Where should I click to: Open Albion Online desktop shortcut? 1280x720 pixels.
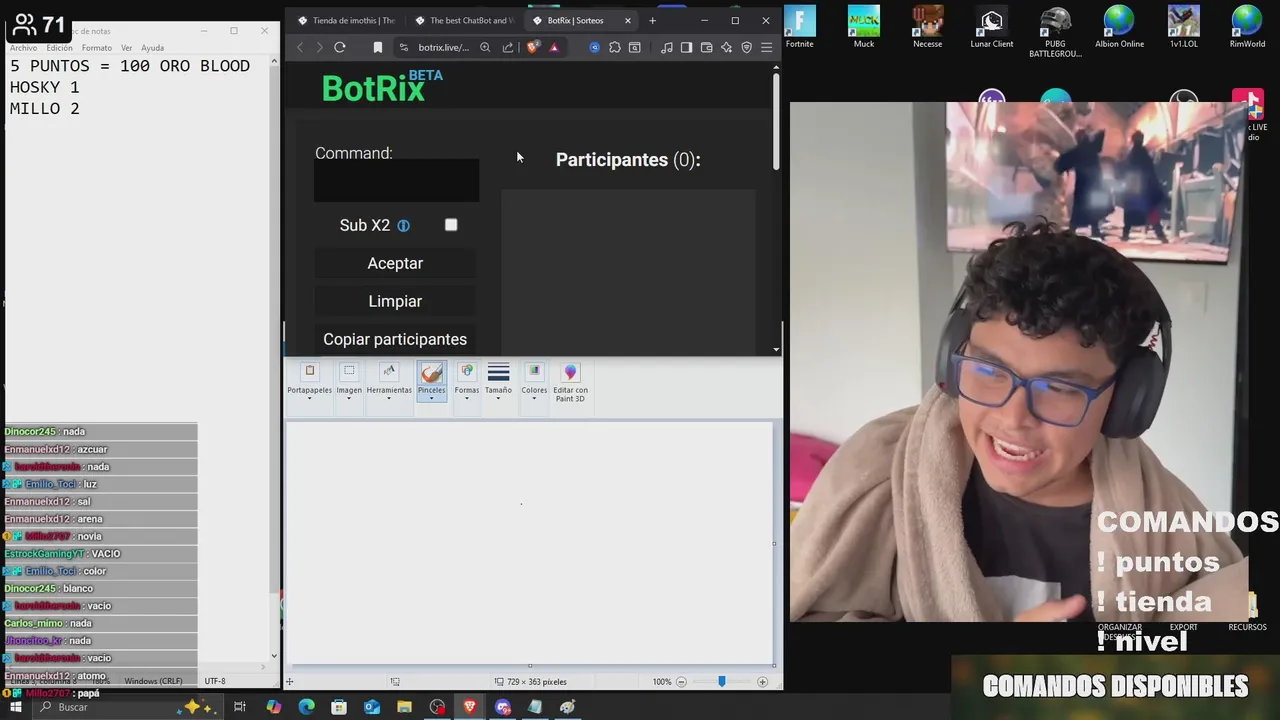tap(1118, 27)
